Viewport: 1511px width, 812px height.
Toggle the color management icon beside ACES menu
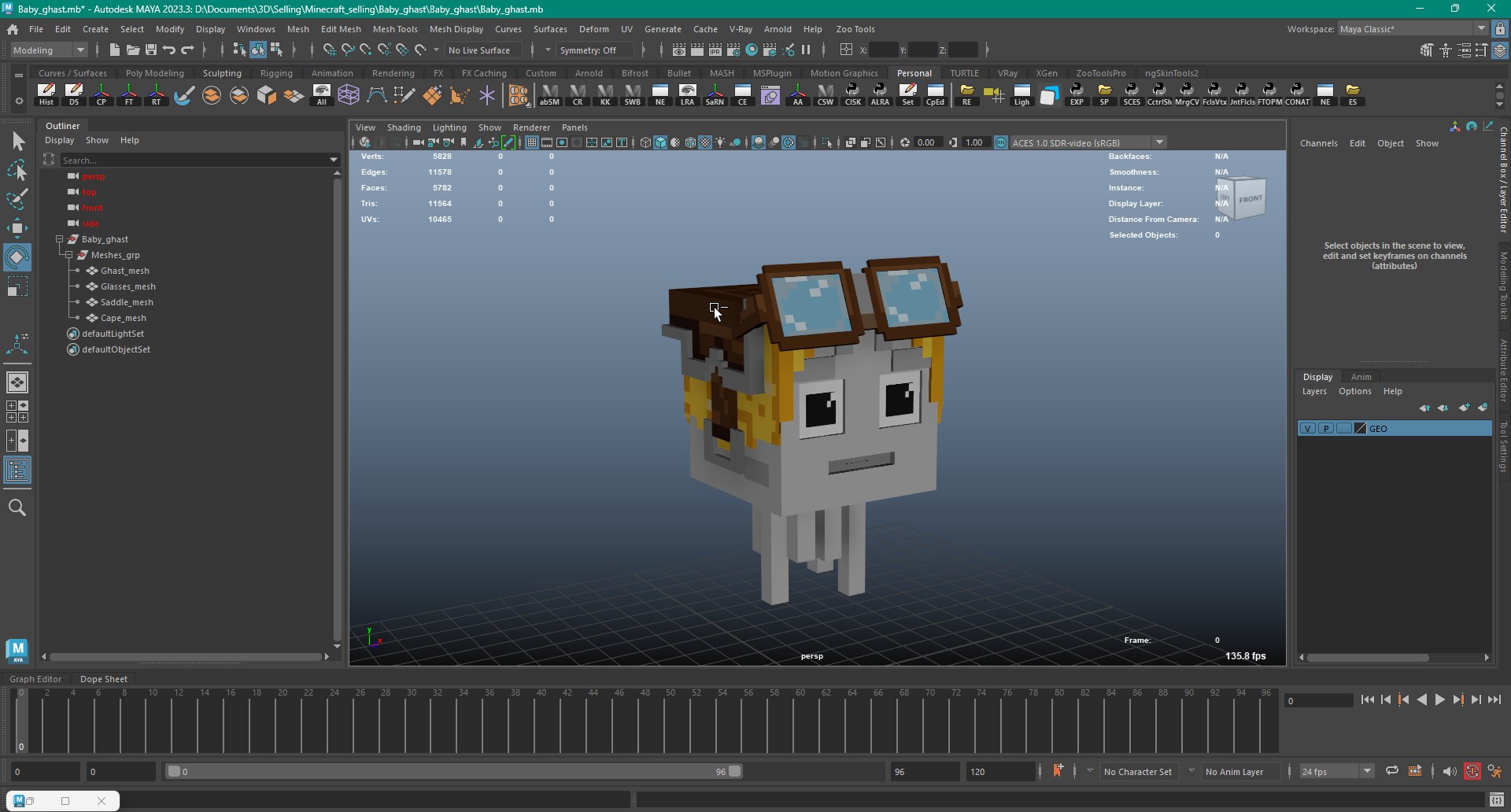point(1001,142)
